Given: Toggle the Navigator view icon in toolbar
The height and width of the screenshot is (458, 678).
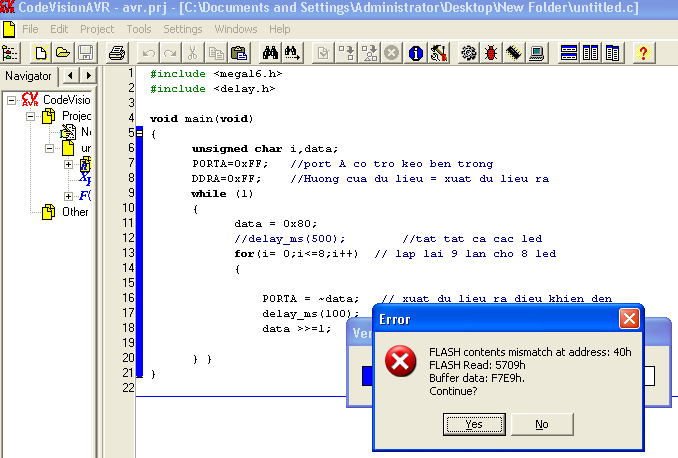Looking at the screenshot, I should tap(10, 53).
